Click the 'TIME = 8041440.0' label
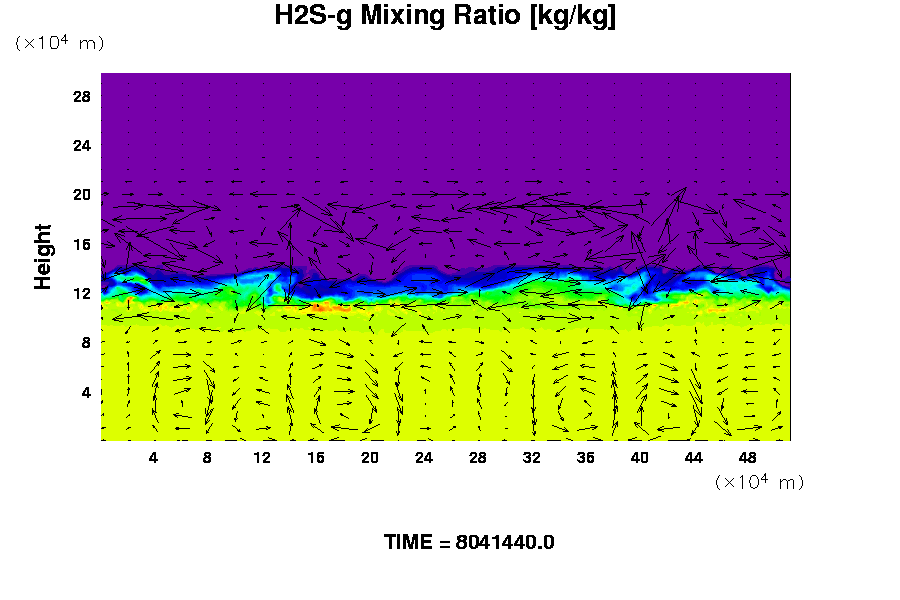The height and width of the screenshot is (600, 900). [469, 542]
